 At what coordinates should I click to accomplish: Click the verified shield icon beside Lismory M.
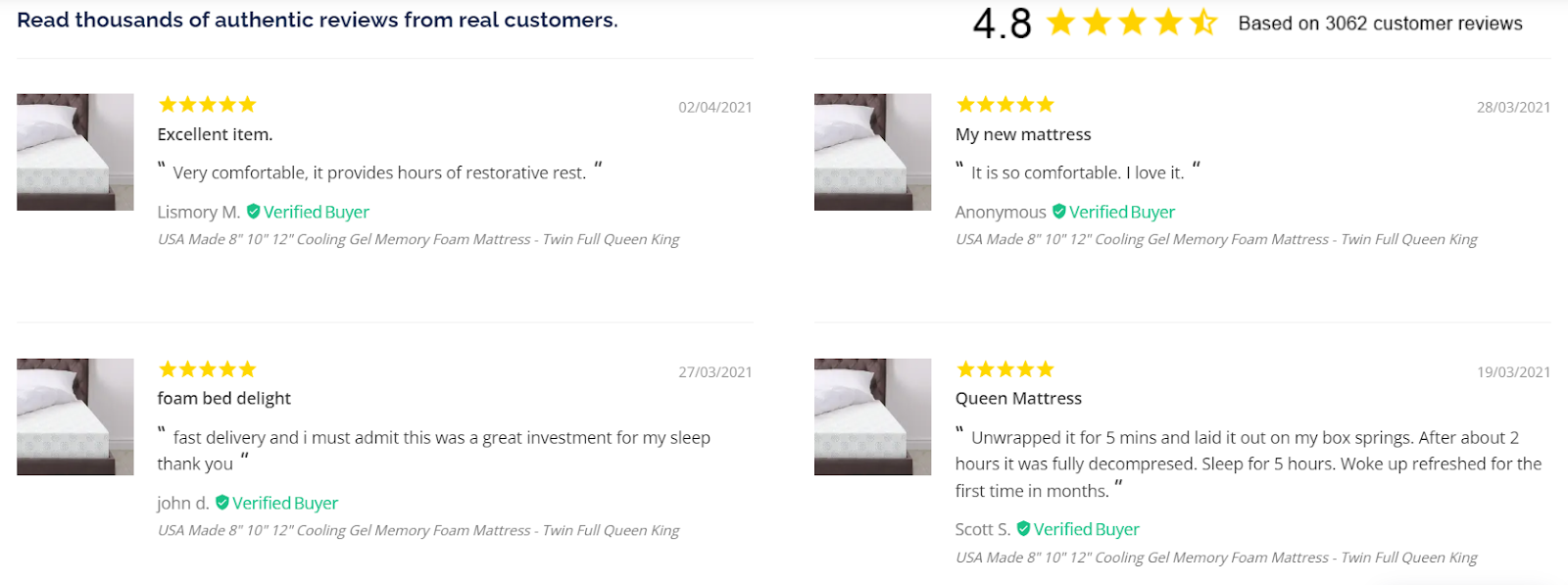[x=253, y=211]
